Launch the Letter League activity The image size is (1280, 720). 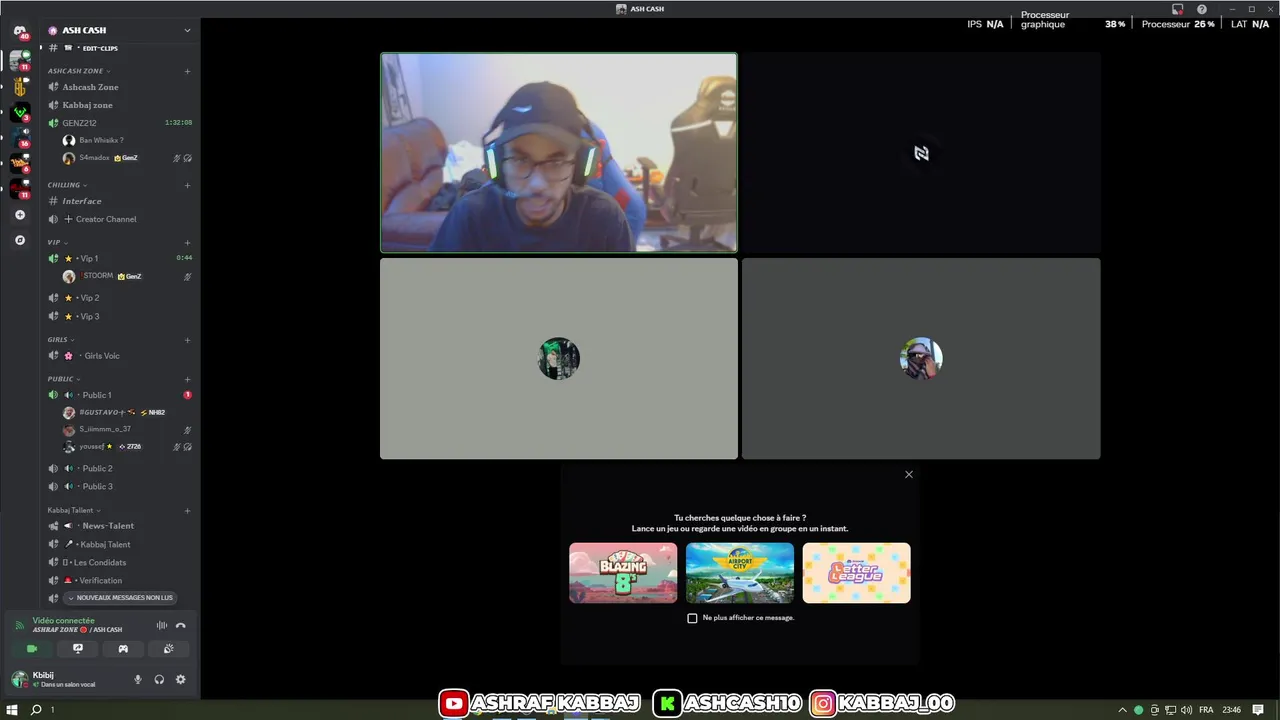click(x=856, y=573)
